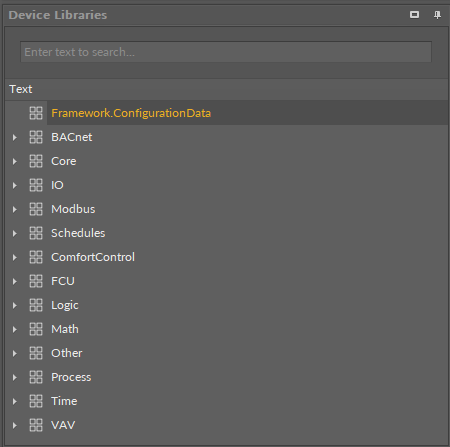
Task: Click the library icon beside IO
Action: click(x=36, y=185)
